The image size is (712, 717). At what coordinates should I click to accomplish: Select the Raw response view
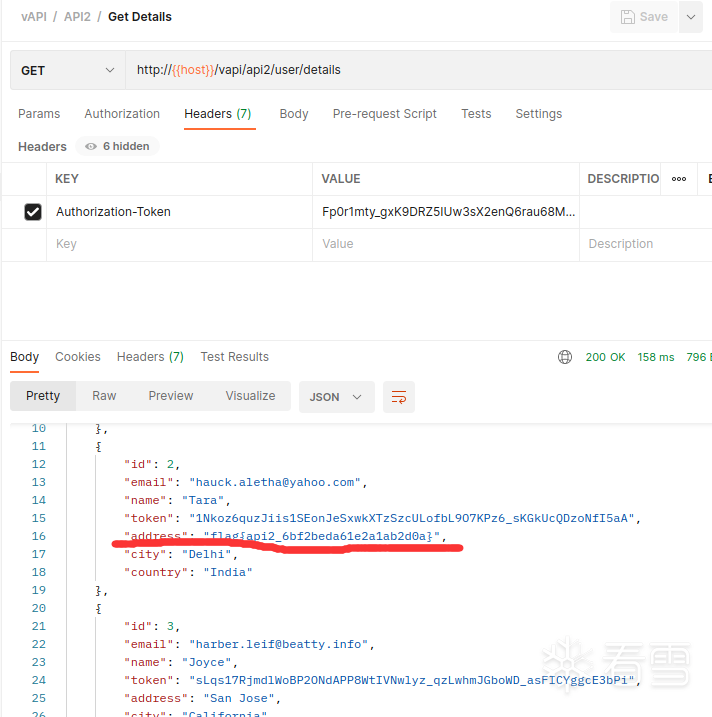(104, 396)
